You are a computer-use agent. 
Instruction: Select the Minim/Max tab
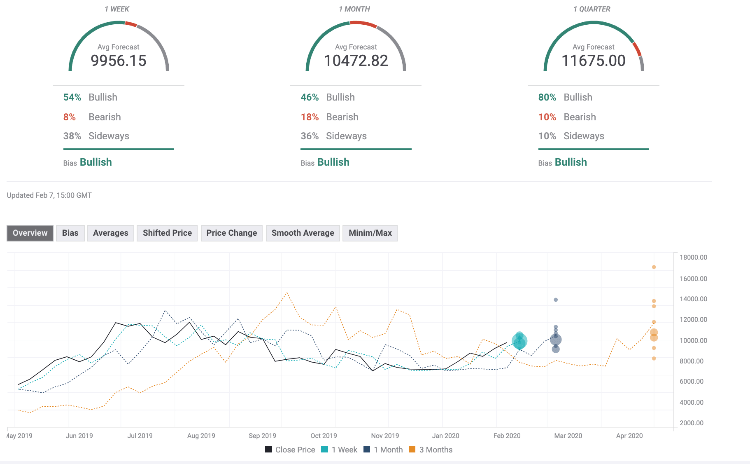(x=370, y=233)
